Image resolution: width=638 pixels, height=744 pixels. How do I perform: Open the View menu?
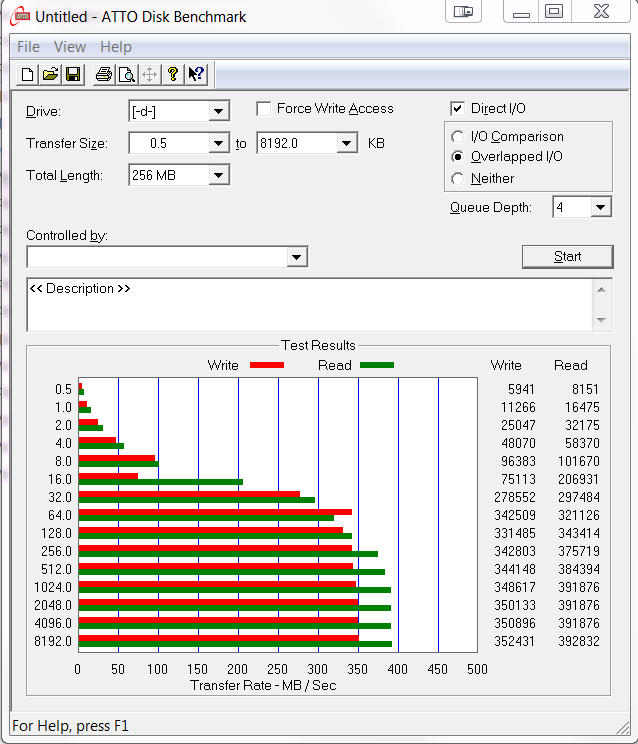[x=70, y=47]
